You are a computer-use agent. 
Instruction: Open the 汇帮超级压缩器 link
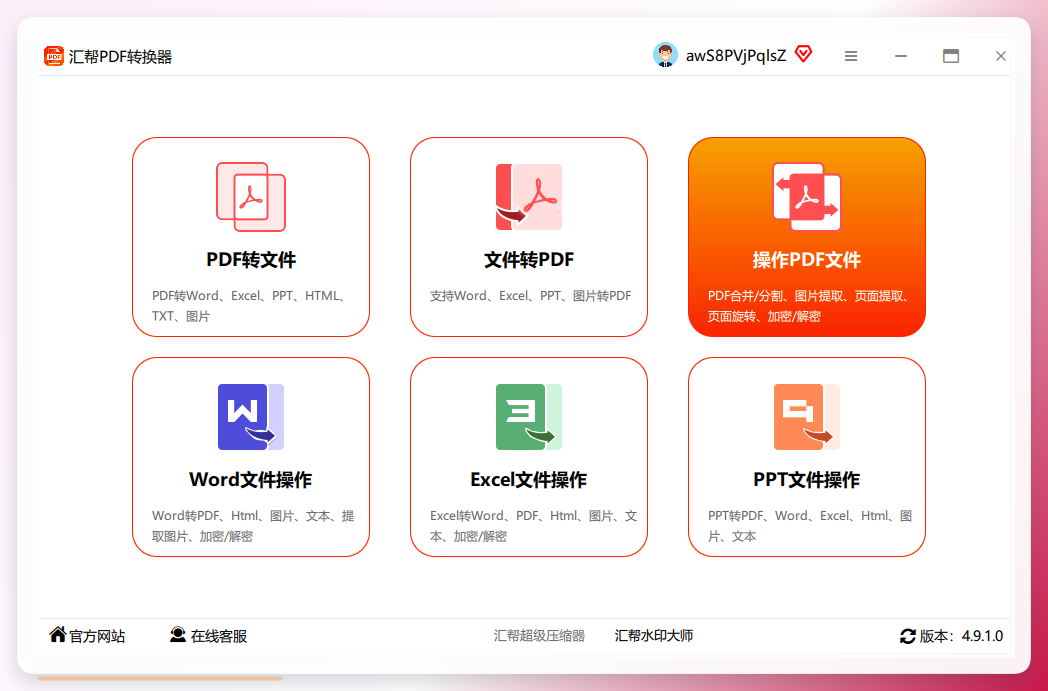539,636
